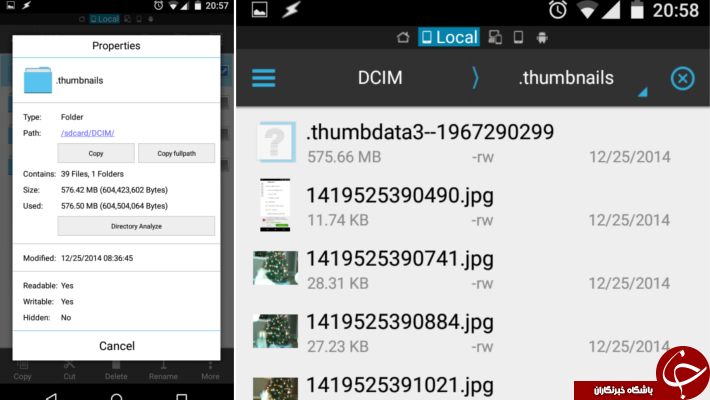Viewport: 710px width, 400px height.
Task: Tap the phone device icon in right toolbar
Action: click(x=518, y=37)
